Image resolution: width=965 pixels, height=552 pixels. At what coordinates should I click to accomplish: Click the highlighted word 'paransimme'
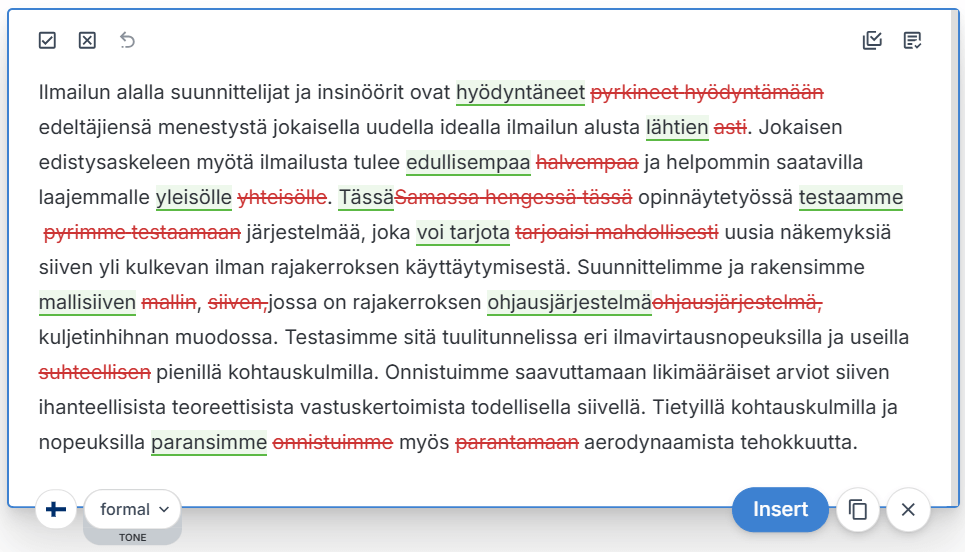(x=209, y=442)
